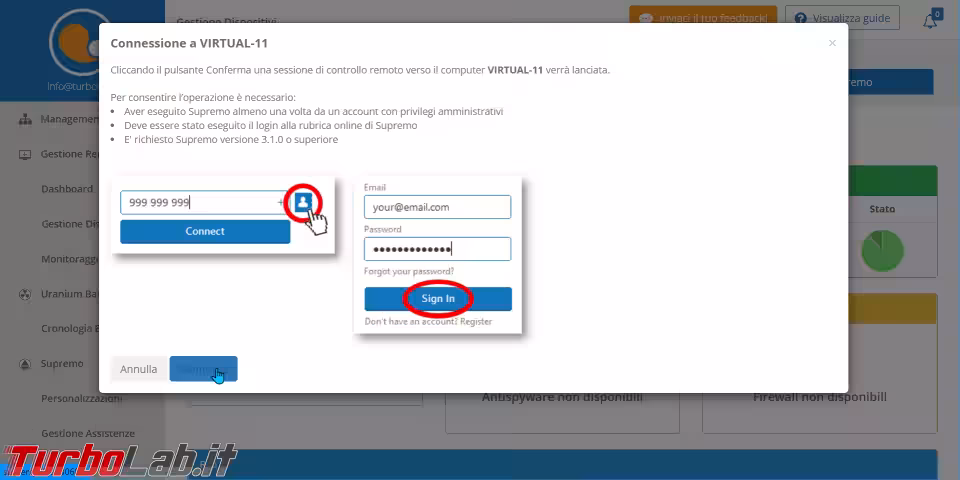Open Dashboard in the sidebar
Image resolution: width=960 pixels, height=480 pixels.
click(x=66, y=189)
